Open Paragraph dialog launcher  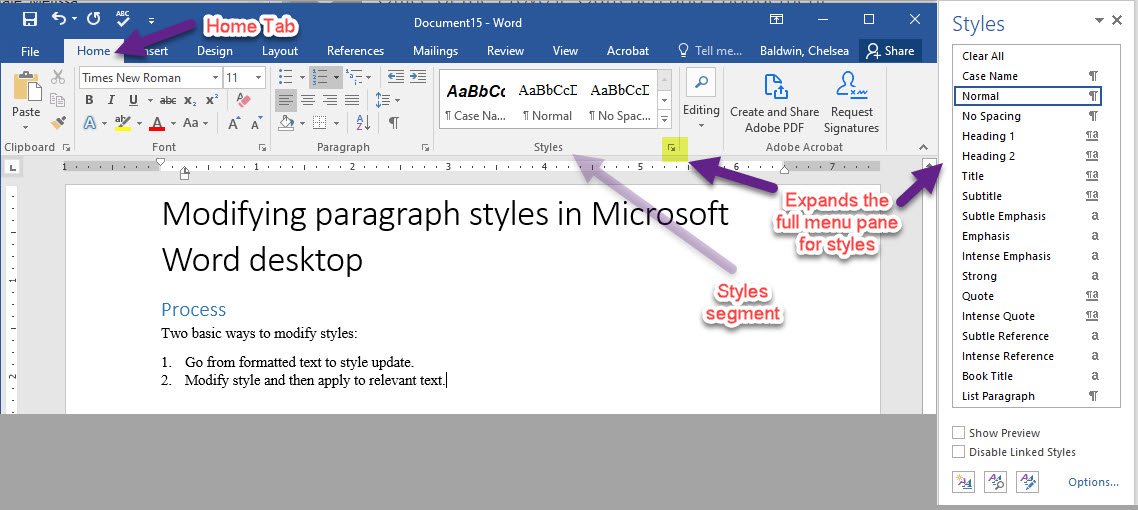[x=425, y=147]
